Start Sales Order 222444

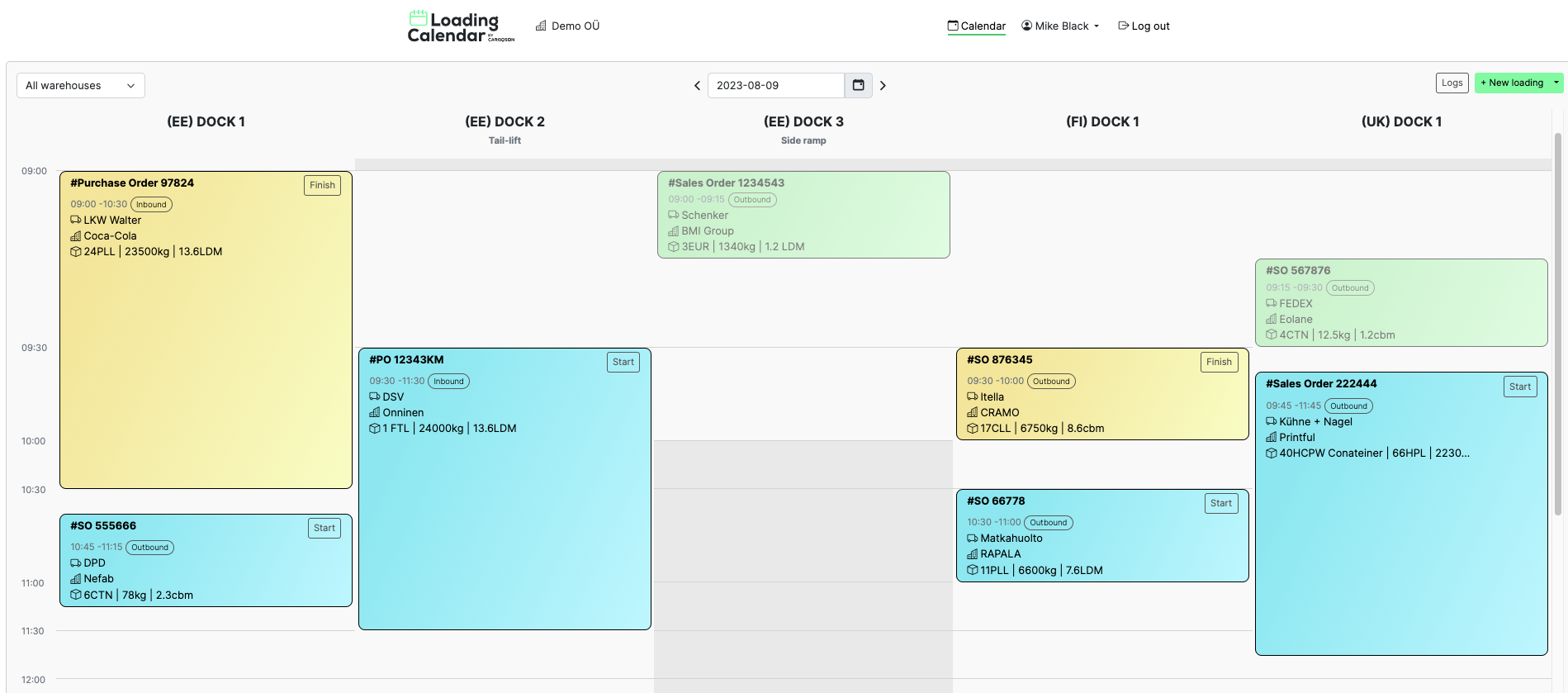[1520, 387]
